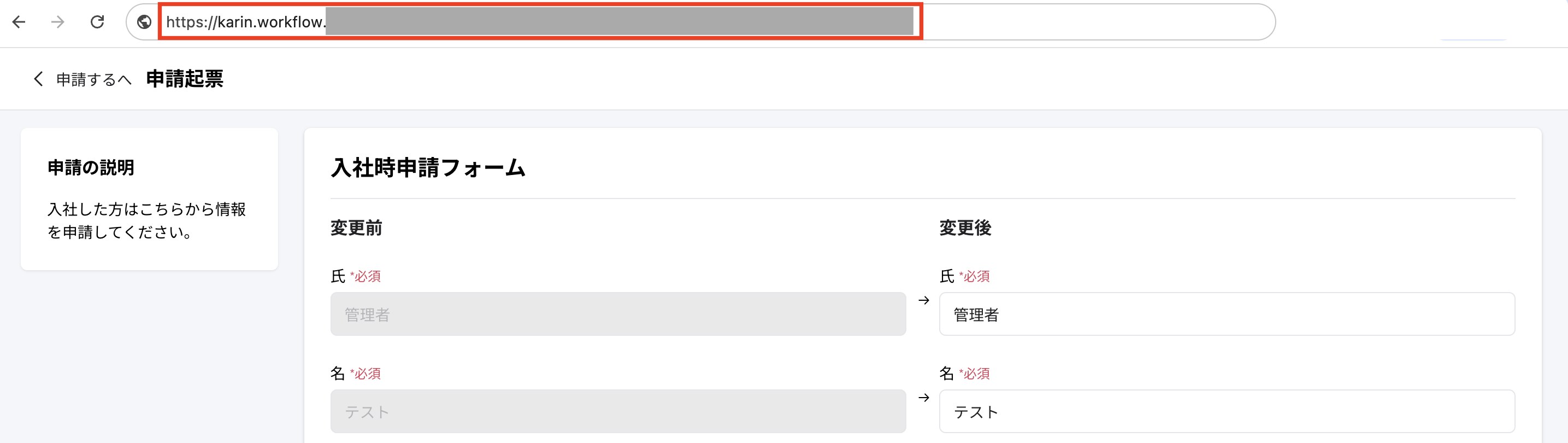Click the chevron before 申請するへ
This screenshot has width=1568, height=443.
point(38,79)
